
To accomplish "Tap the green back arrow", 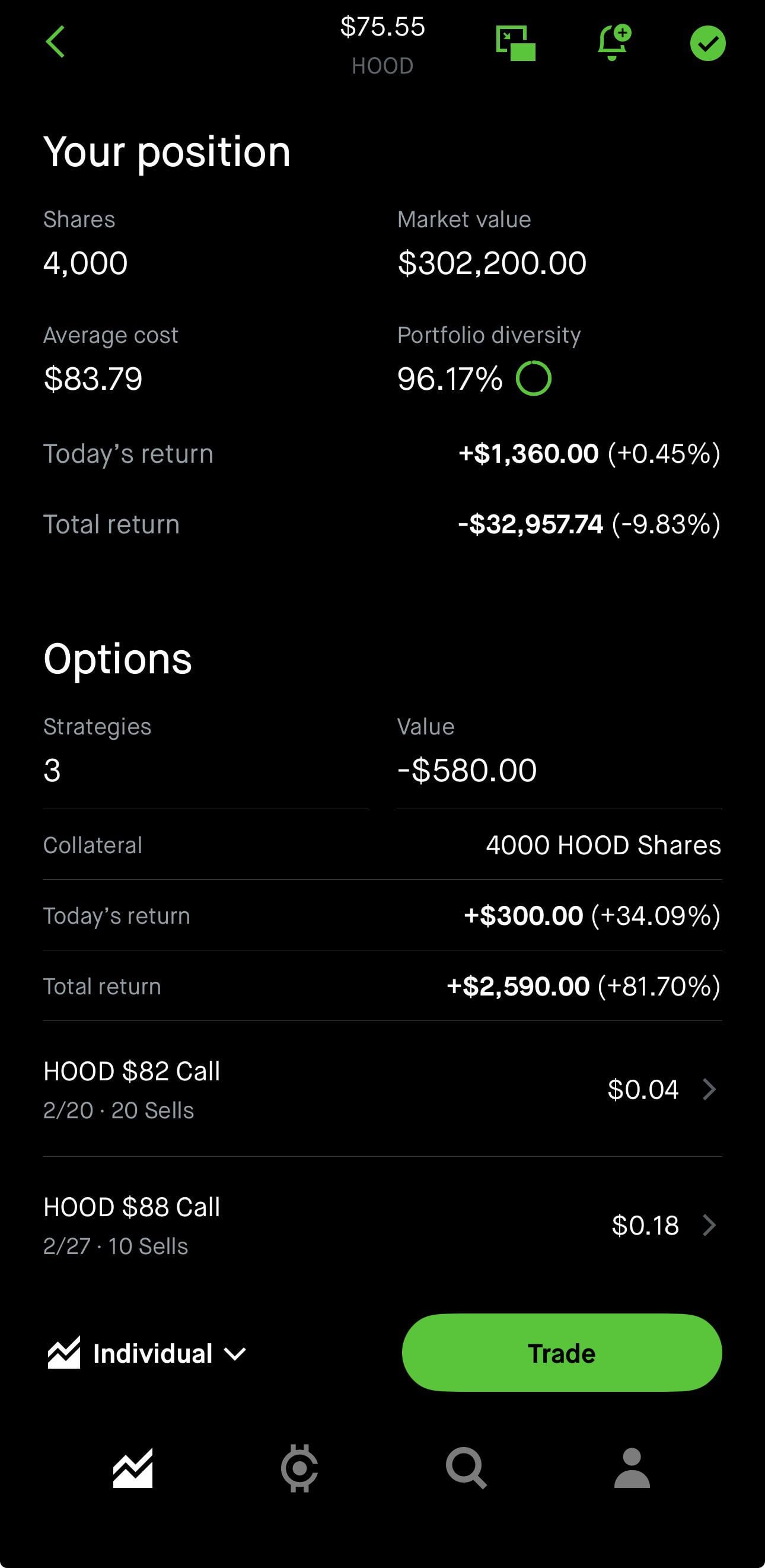I will tap(55, 42).
